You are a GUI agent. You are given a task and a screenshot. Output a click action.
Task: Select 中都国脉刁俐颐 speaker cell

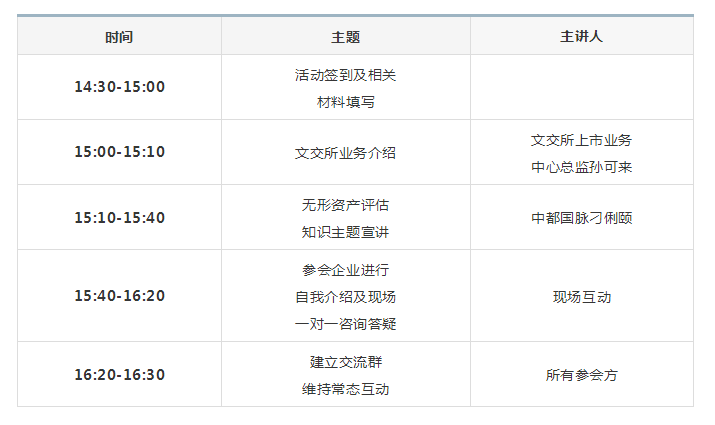click(582, 218)
